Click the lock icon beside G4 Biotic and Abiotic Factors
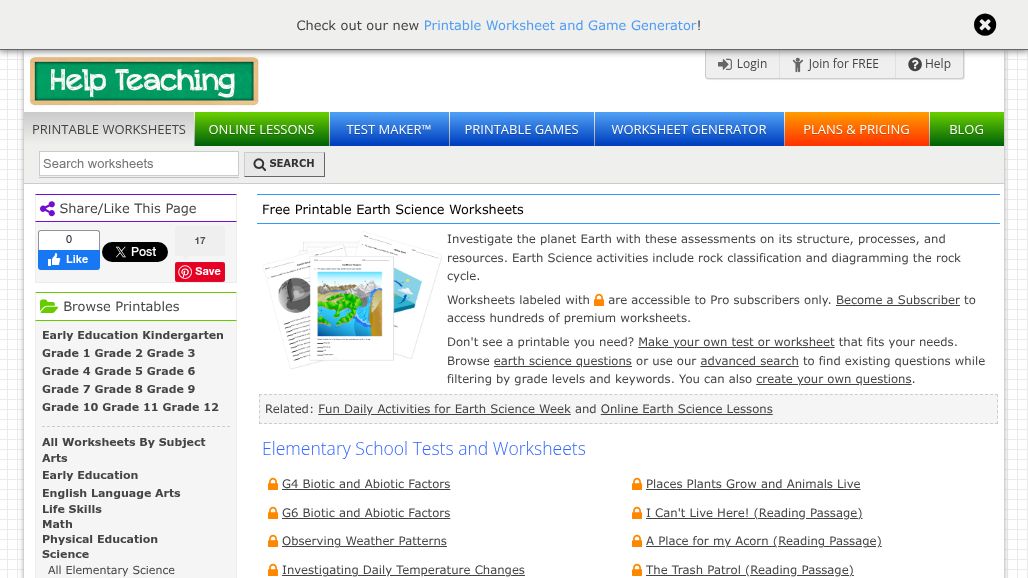Screen dimensions: 1028x578 pyautogui.click(x=273, y=484)
